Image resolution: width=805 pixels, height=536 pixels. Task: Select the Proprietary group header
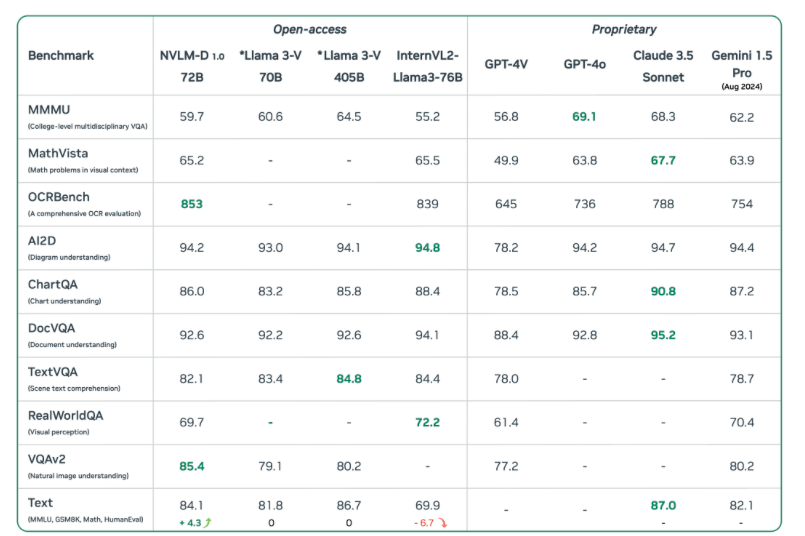[624, 30]
